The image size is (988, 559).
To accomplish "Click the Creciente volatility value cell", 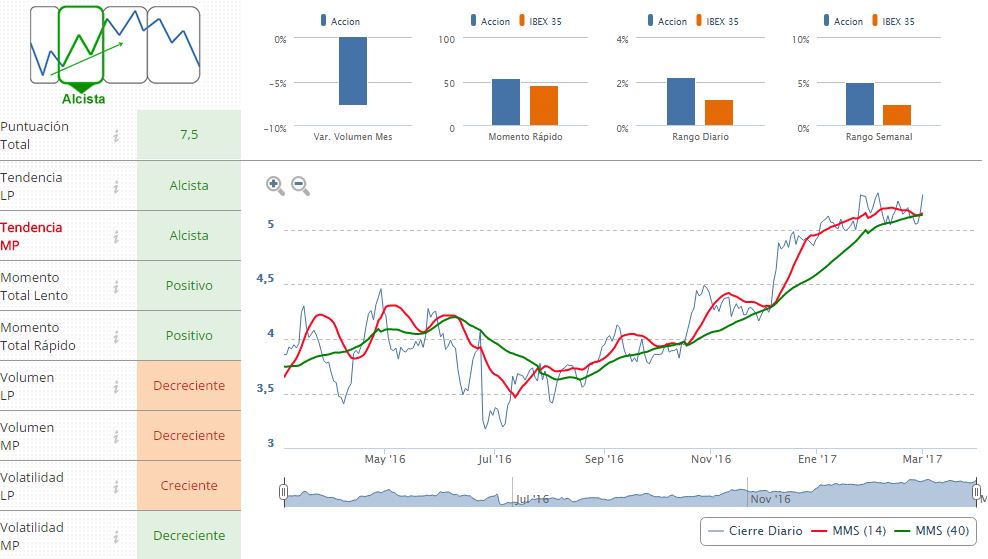I will click(x=189, y=486).
